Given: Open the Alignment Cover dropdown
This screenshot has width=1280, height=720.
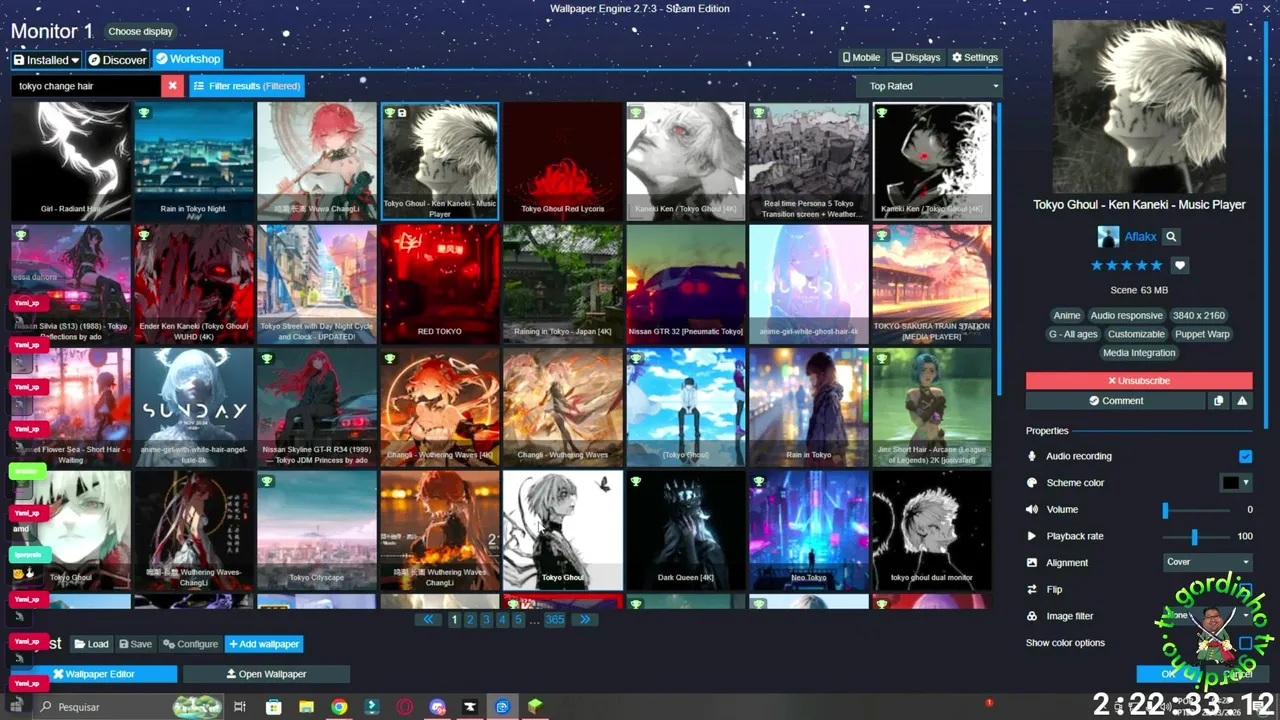Looking at the screenshot, I should (1207, 562).
